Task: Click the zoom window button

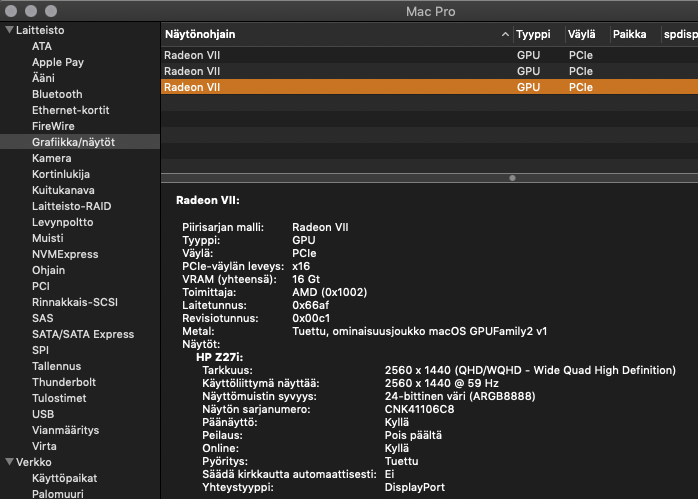Action: (x=51, y=11)
